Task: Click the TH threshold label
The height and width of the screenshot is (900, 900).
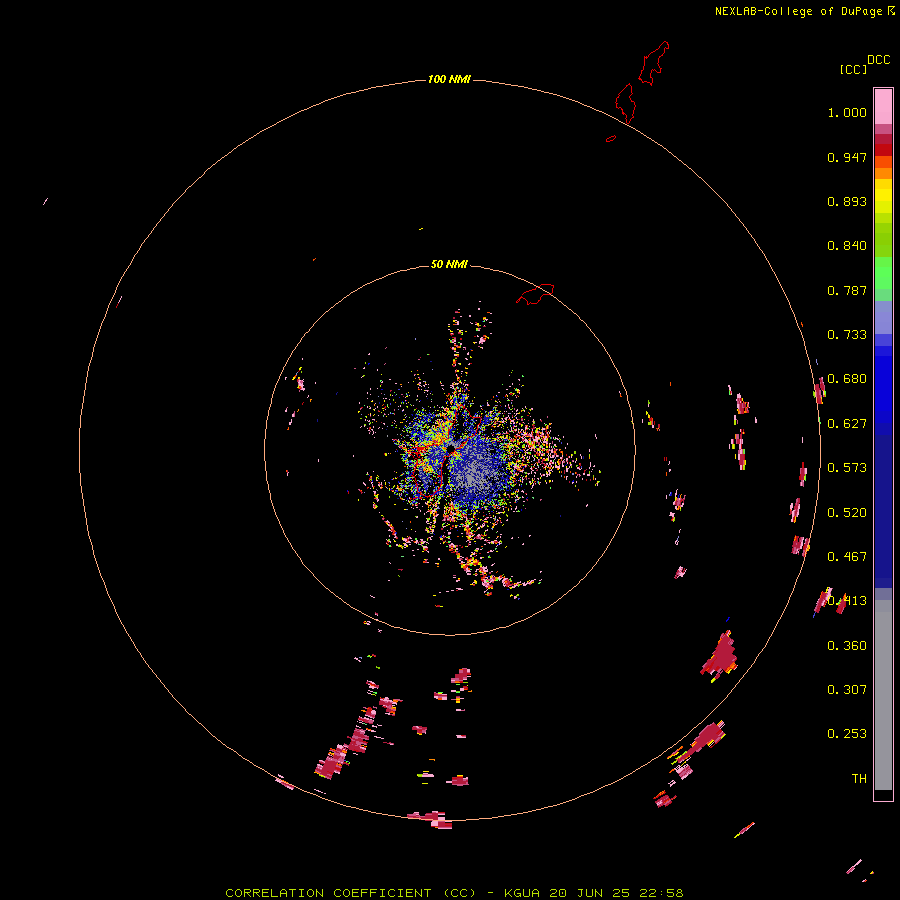Action: click(859, 779)
